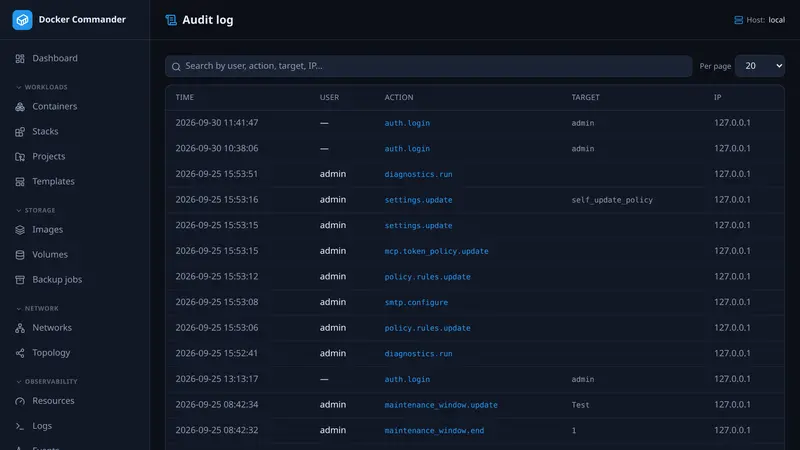Click the Stacks sidebar icon
The width and height of the screenshot is (800, 450).
tap(20, 132)
